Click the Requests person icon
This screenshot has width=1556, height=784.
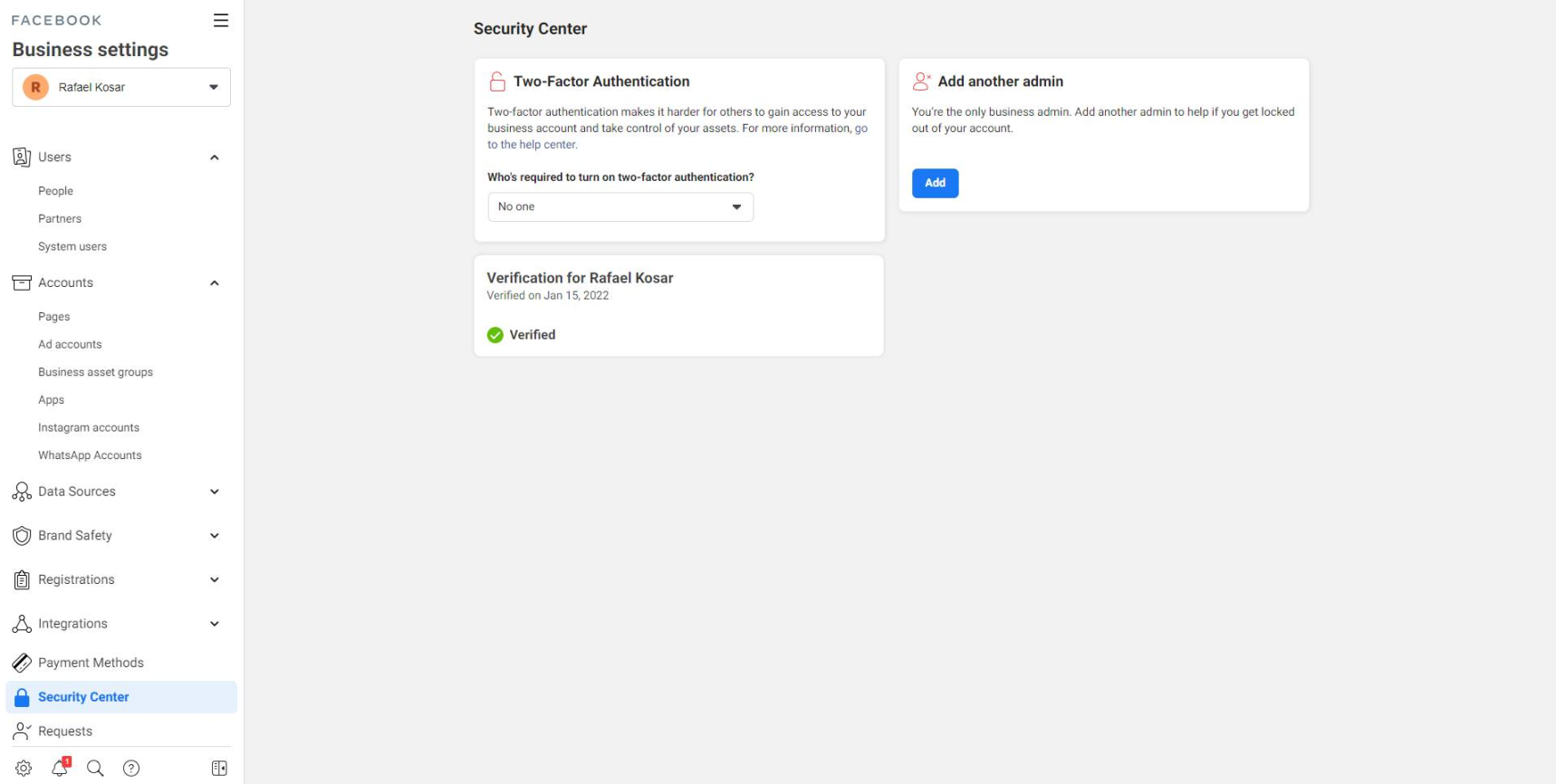click(x=22, y=731)
